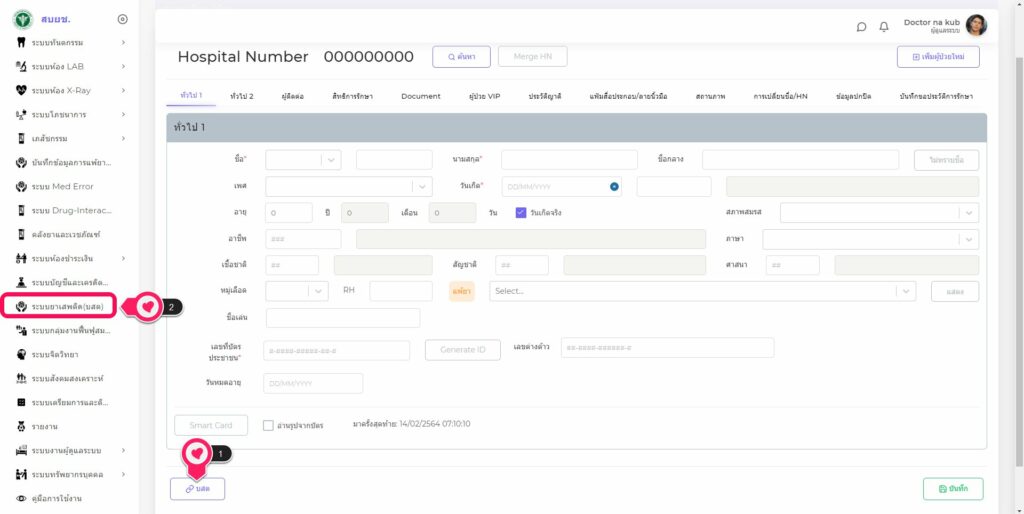Click the ระบบห้อง X-Ray heart icon
Viewport: 1024px width, 514px height.
coord(21,90)
